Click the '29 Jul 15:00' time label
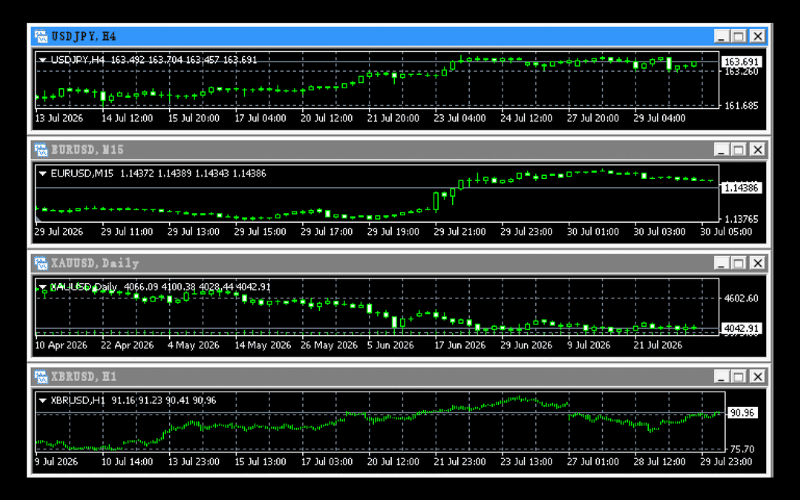The width and height of the screenshot is (800, 500). click(x=260, y=232)
